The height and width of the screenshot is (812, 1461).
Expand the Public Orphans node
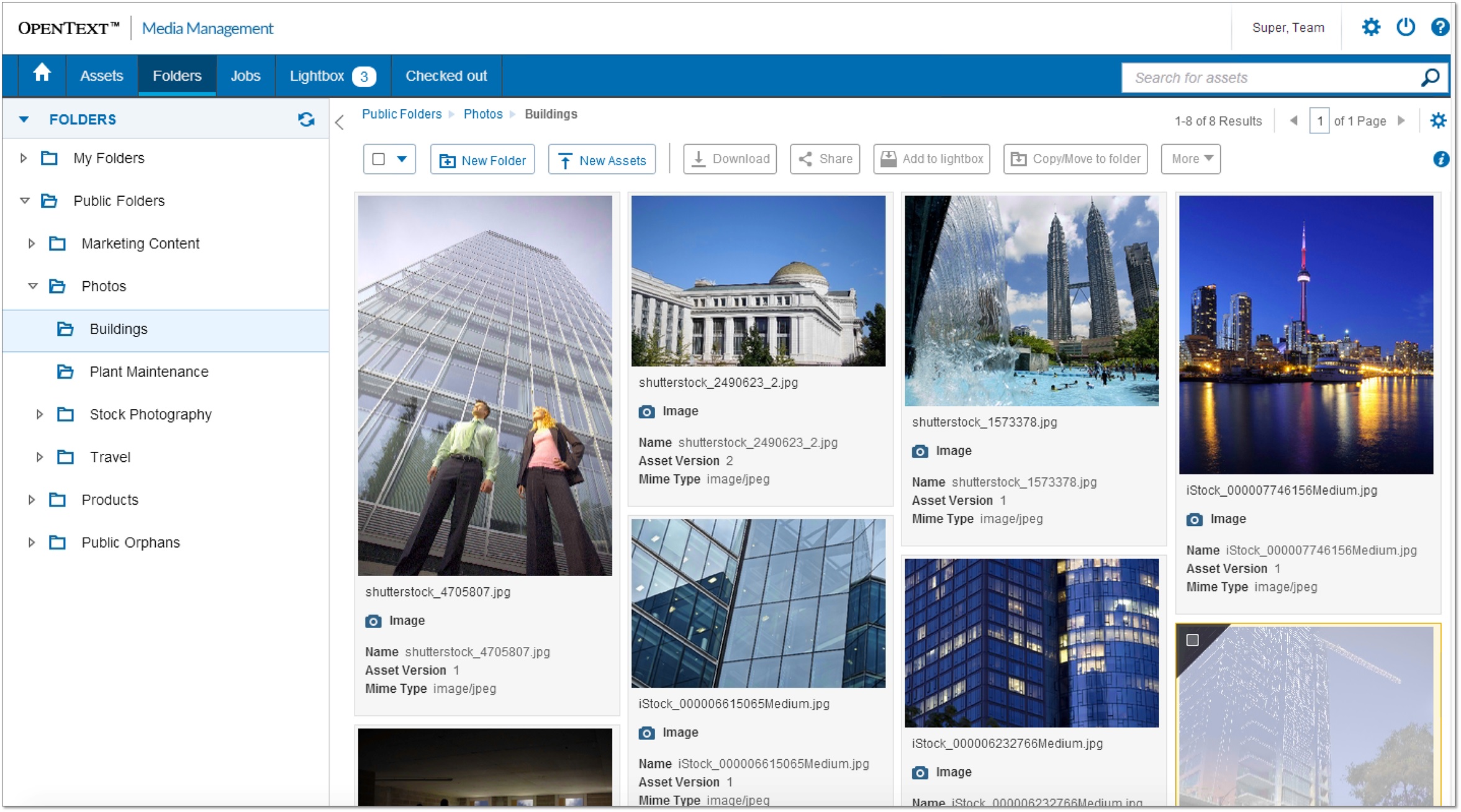[x=31, y=543]
